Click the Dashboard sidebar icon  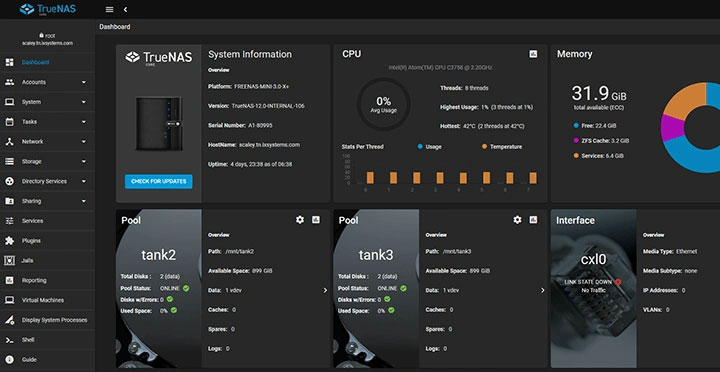[x=9, y=62]
